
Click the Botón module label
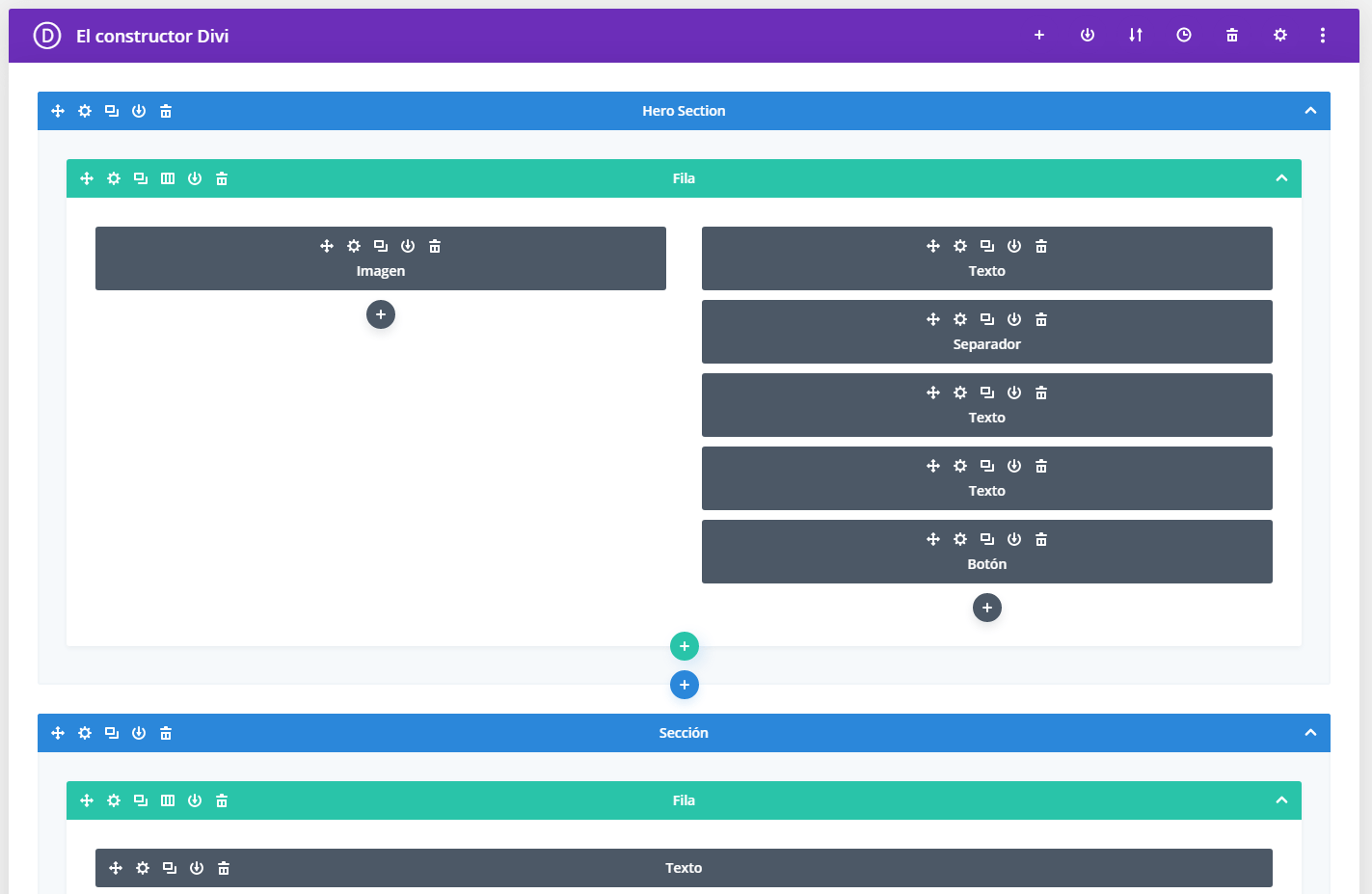point(986,564)
